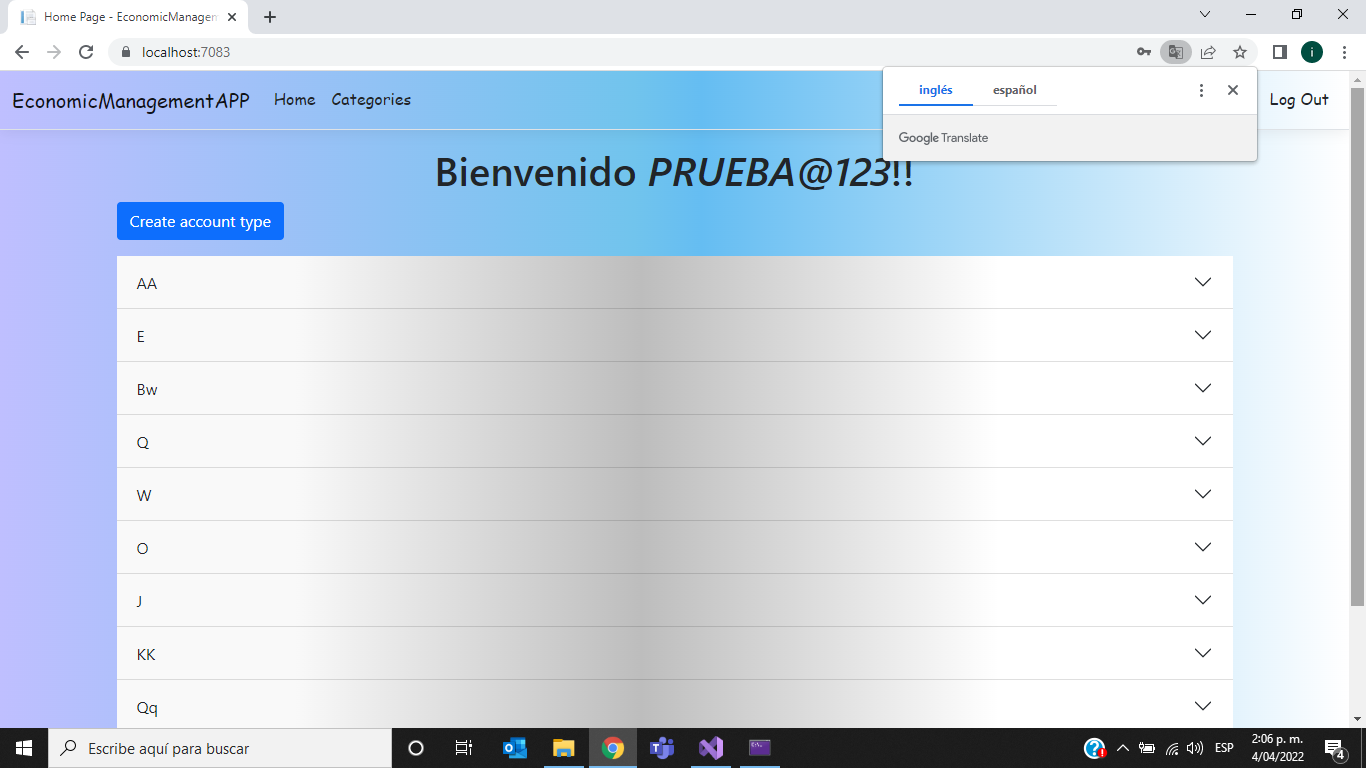Click the Create account type button
The width and height of the screenshot is (1366, 768).
click(200, 221)
